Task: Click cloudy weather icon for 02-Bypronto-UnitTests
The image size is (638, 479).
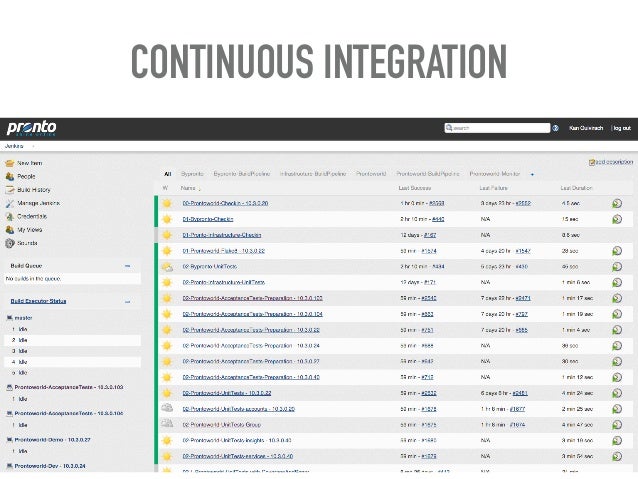Action: click(x=167, y=267)
